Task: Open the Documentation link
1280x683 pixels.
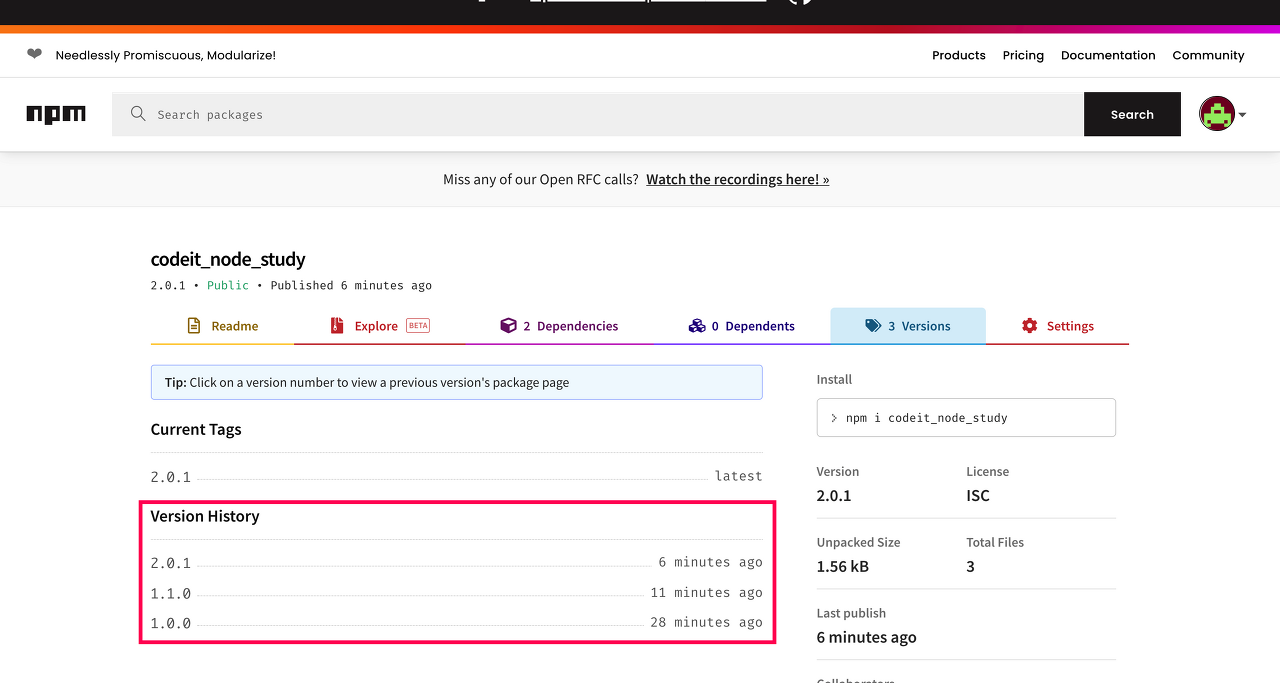Action: tap(1108, 55)
